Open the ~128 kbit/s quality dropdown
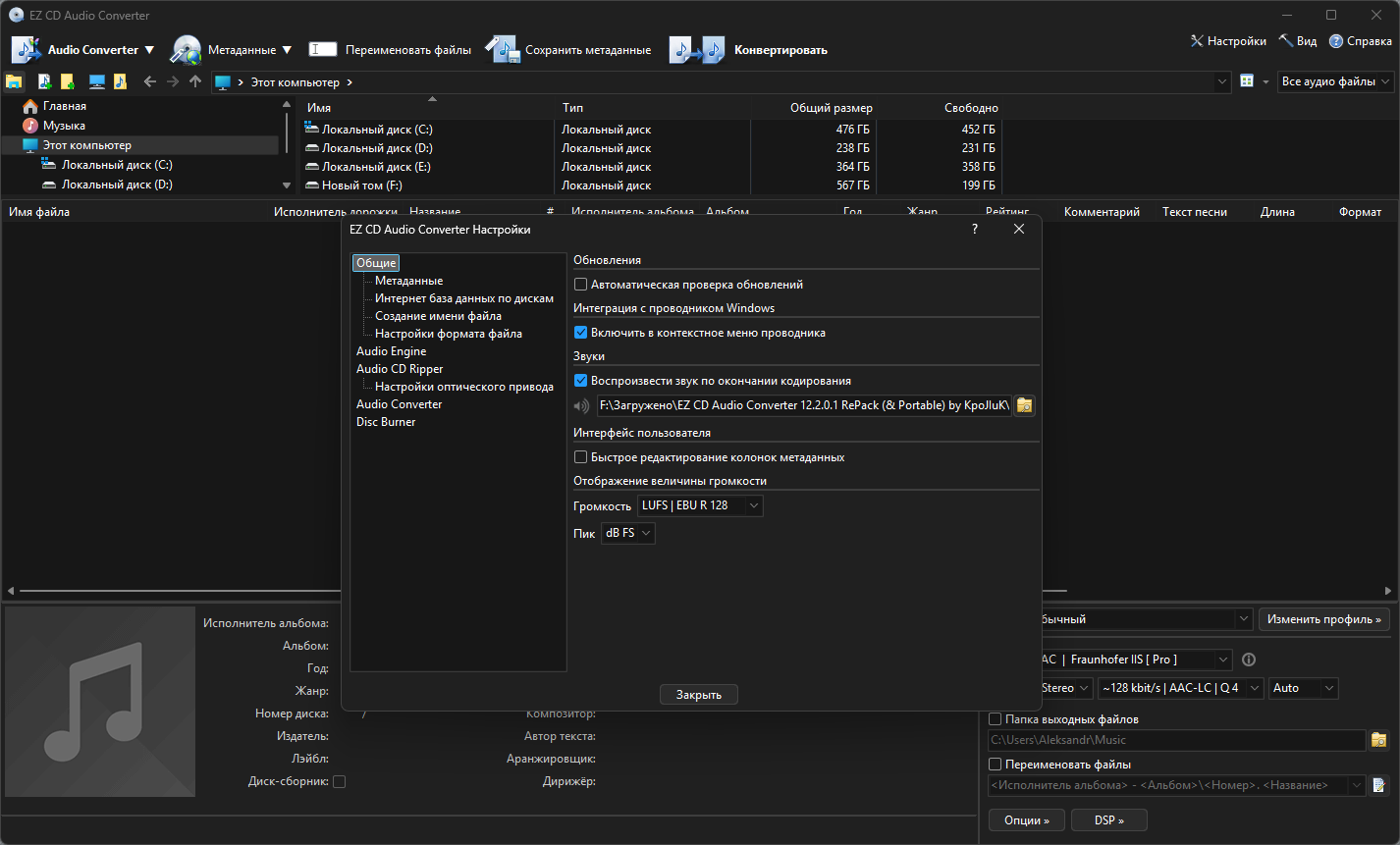Viewport: 1400px width, 845px height. 1181,688
